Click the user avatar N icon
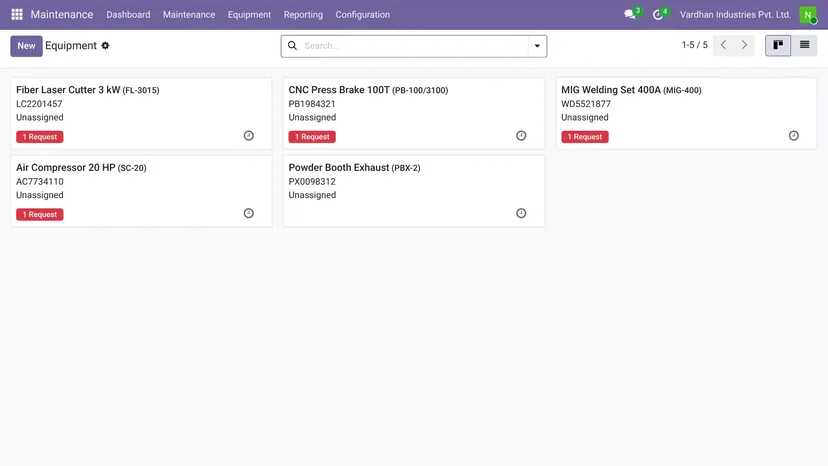This screenshot has width=828, height=466. coord(808,15)
